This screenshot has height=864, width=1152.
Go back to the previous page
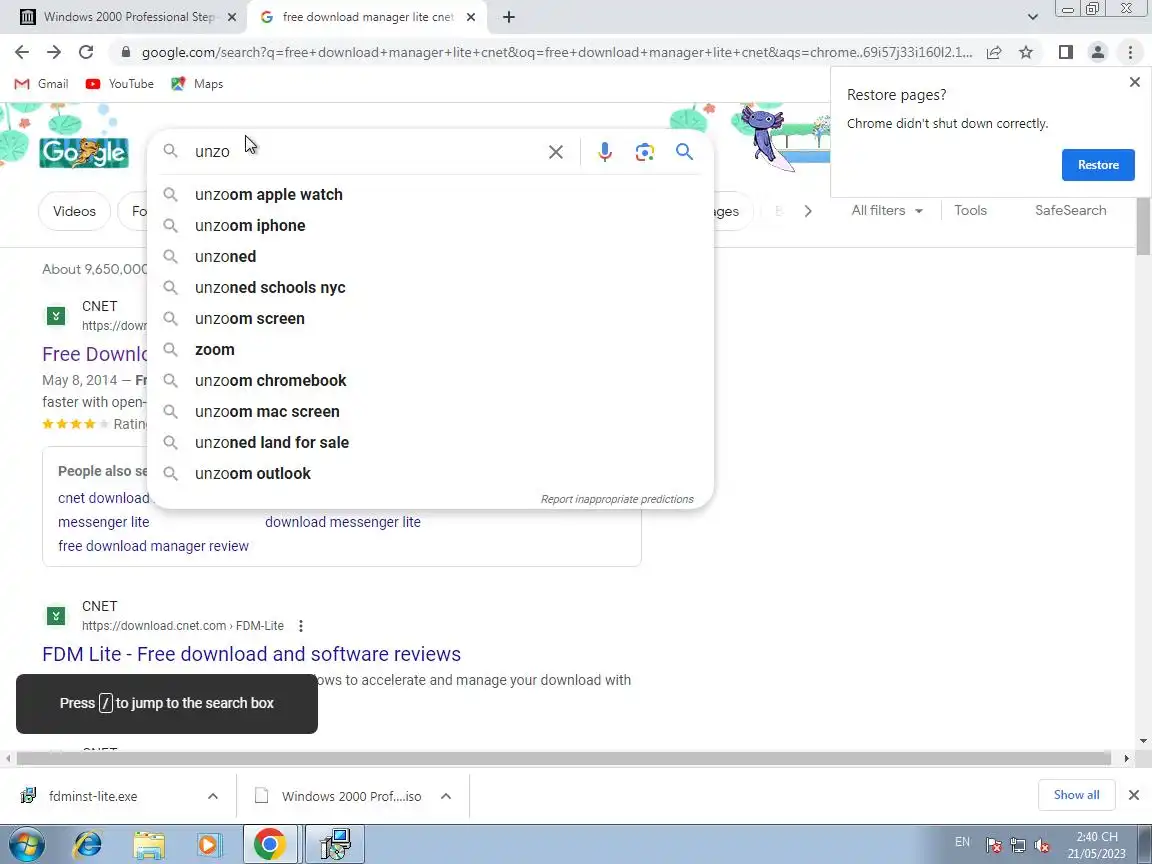(21, 52)
